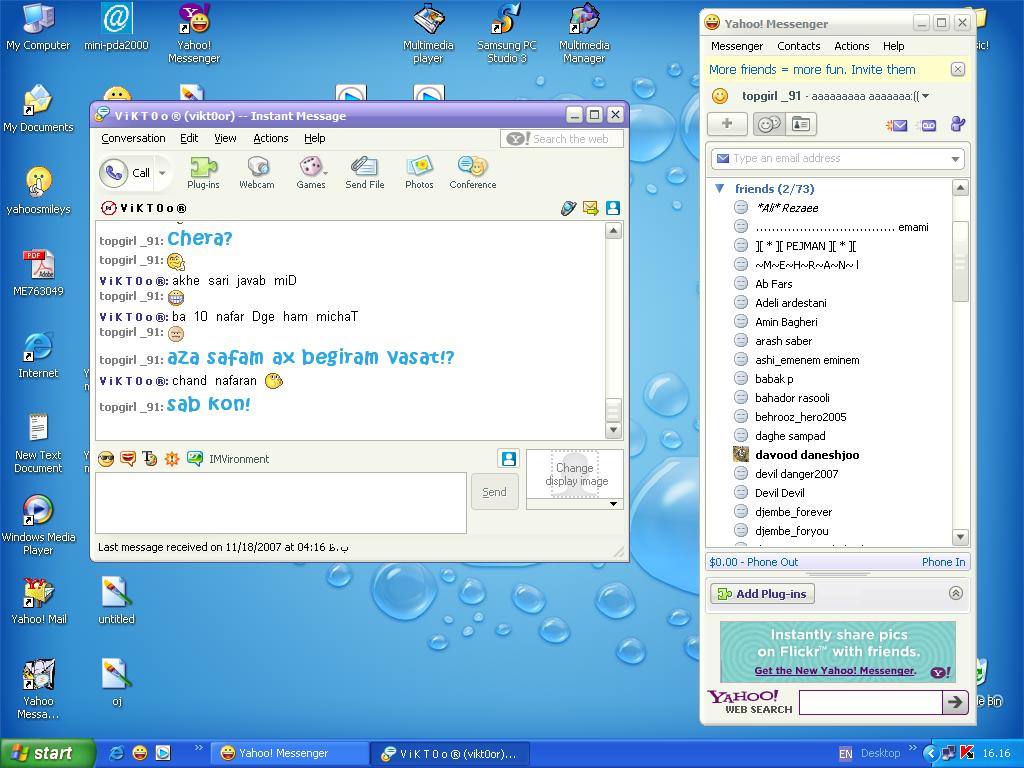Open the text format icon above message box
Viewport: 1024px width, 768px height.
(x=150, y=459)
